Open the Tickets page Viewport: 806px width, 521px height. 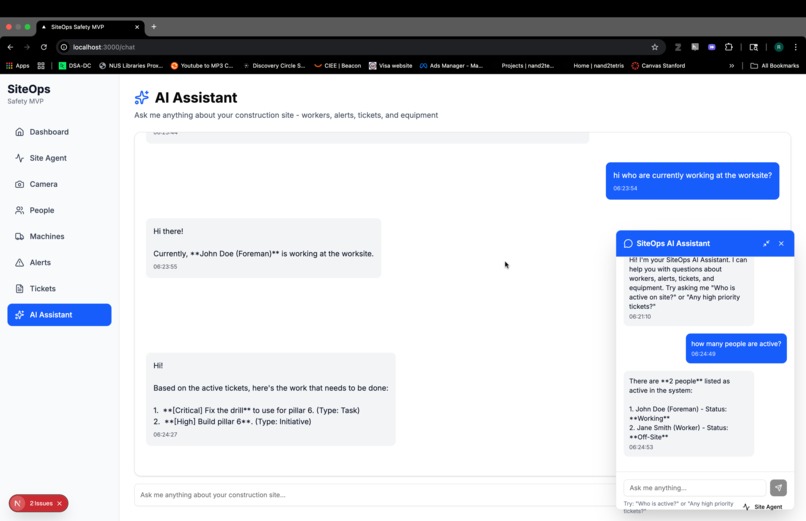pos(59,289)
